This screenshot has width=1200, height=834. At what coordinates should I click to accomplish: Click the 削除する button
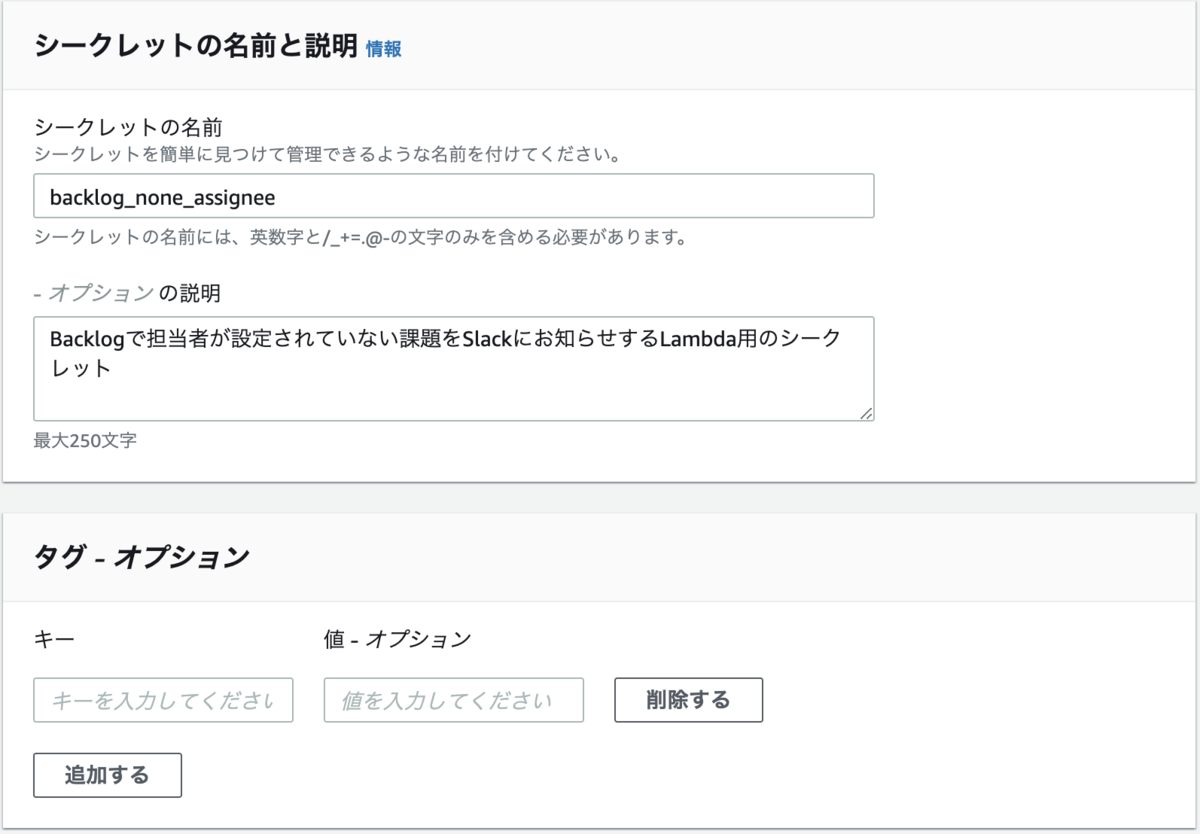tap(688, 699)
